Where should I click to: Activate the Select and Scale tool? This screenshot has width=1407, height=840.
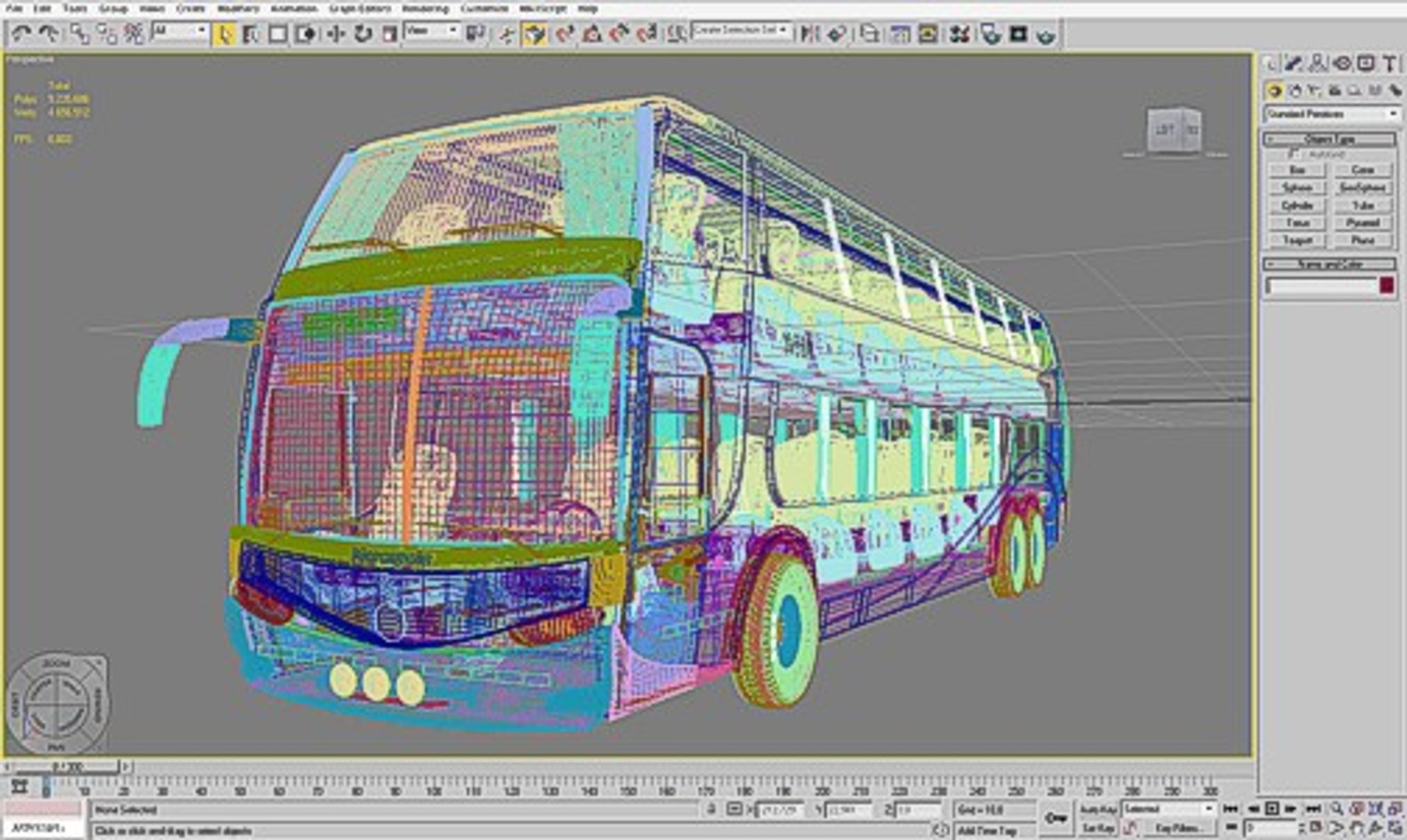389,33
